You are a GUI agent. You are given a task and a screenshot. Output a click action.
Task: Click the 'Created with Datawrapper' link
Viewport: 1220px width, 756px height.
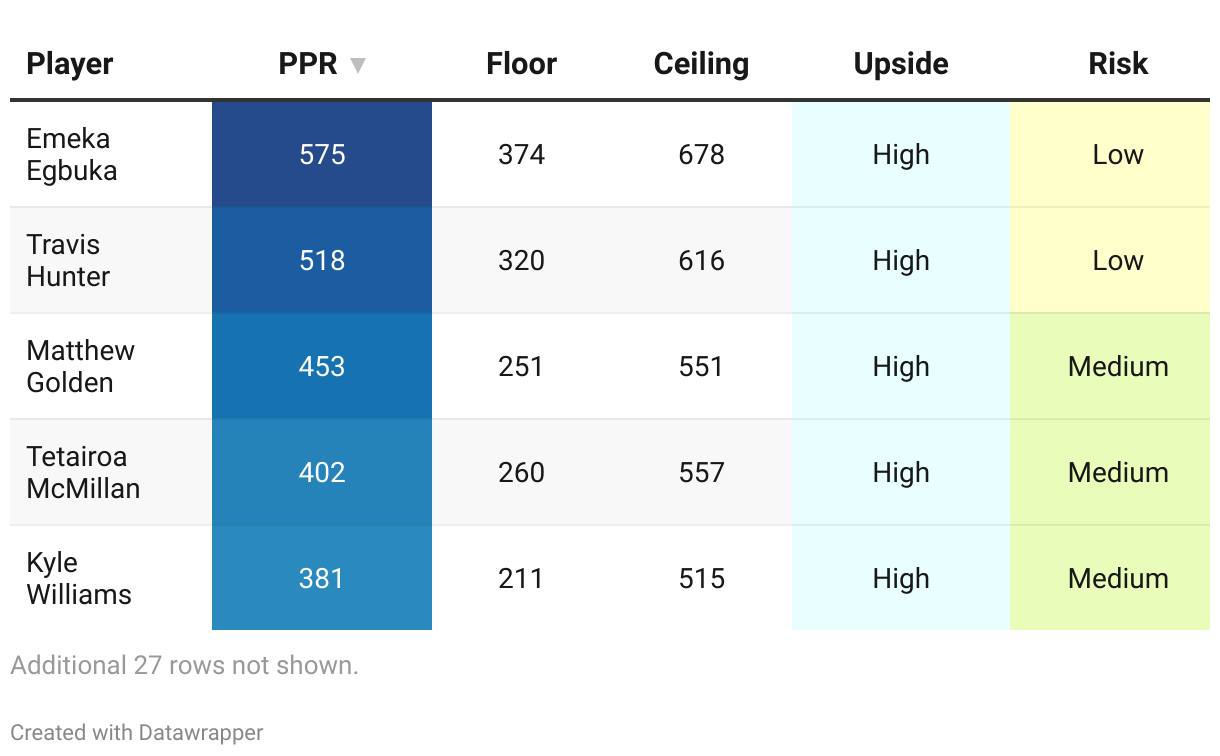coord(137,733)
